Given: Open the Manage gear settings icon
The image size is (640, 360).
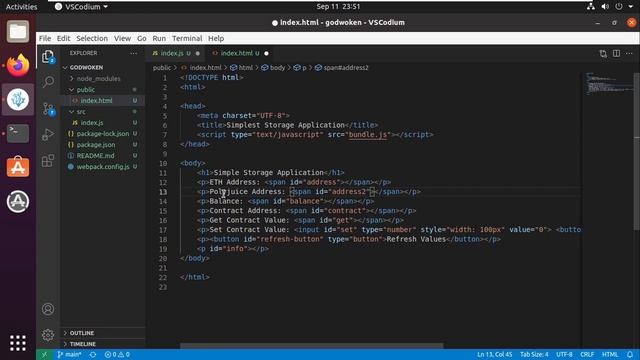Looking at the screenshot, I should point(48,335).
